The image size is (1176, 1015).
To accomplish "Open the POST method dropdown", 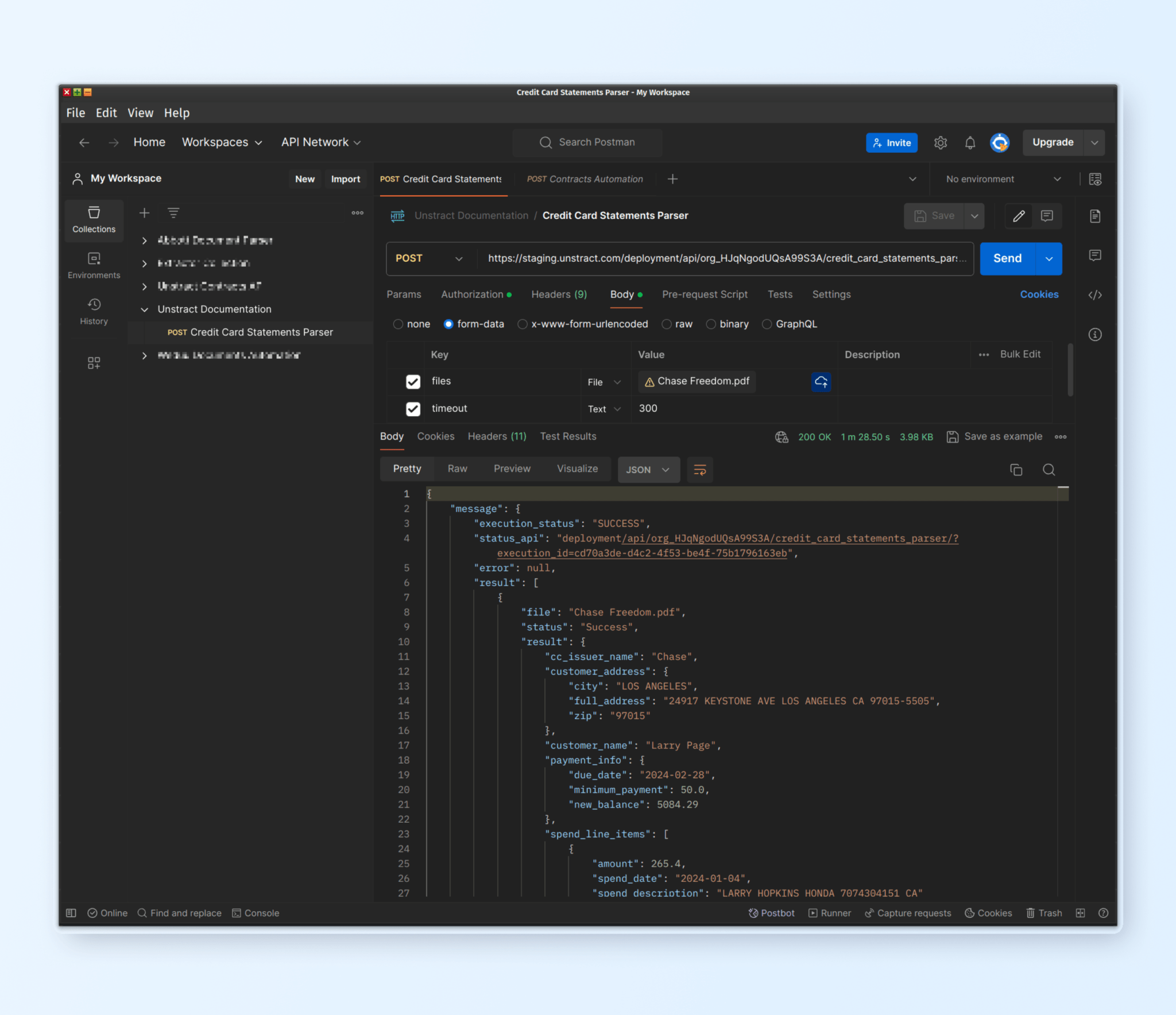I will pyautogui.click(x=429, y=258).
